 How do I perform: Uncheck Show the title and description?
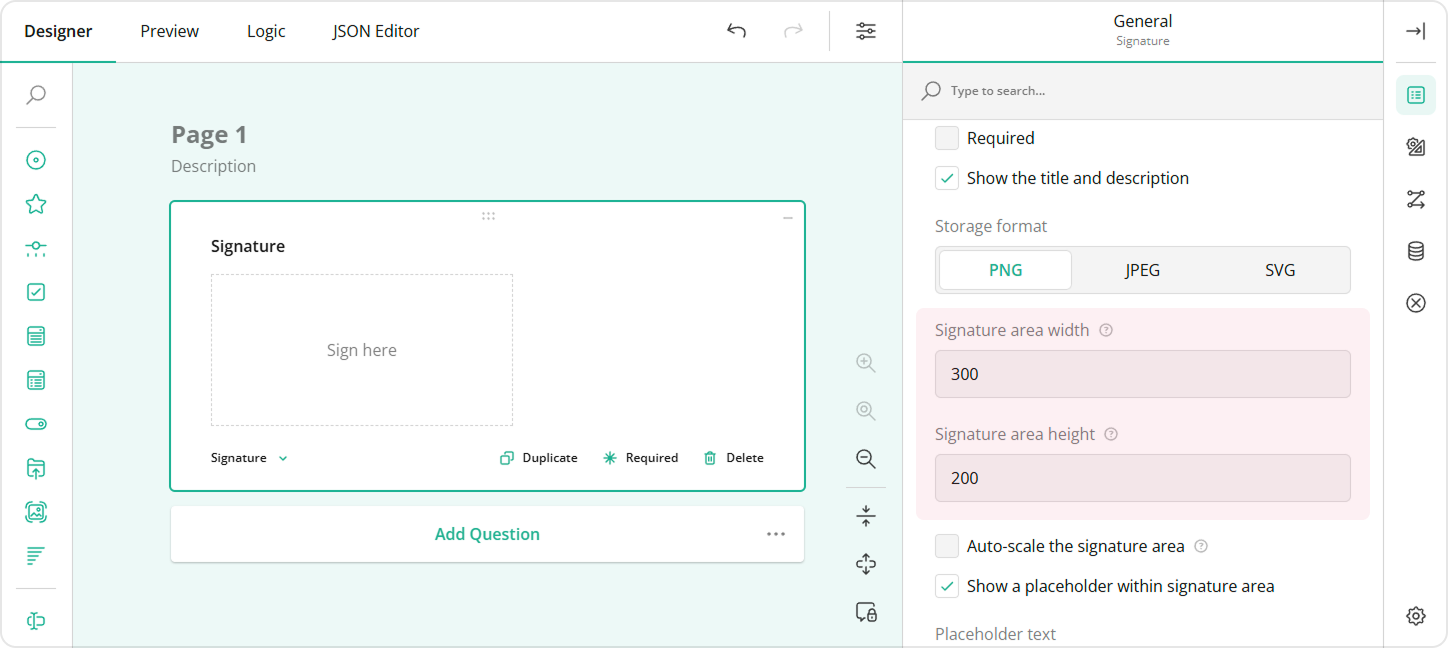[946, 177]
